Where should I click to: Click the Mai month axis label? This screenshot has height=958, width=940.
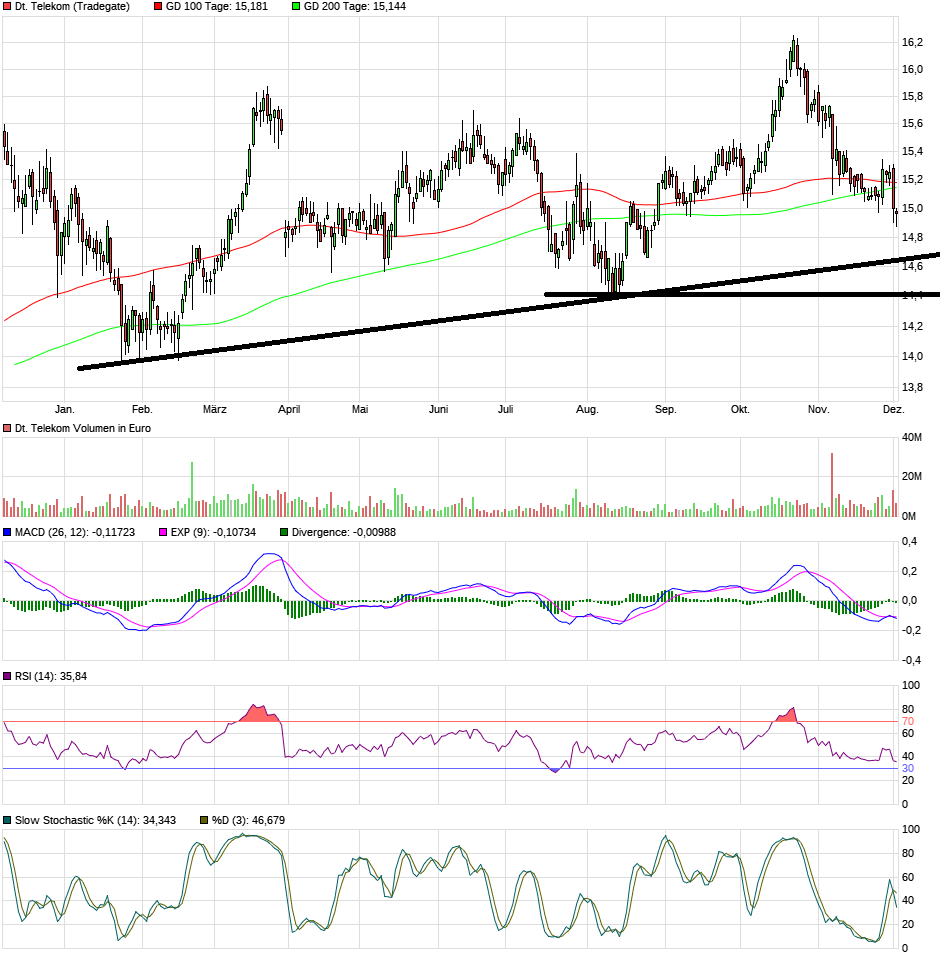pos(360,409)
